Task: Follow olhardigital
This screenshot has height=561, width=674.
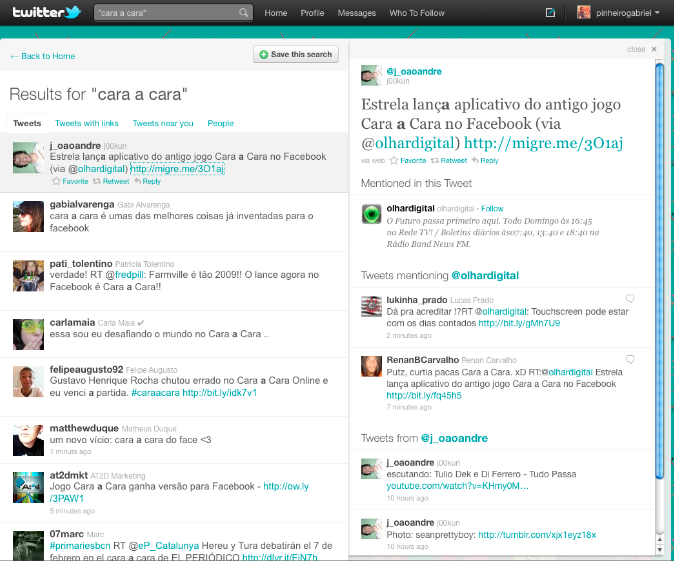Action: click(x=492, y=208)
